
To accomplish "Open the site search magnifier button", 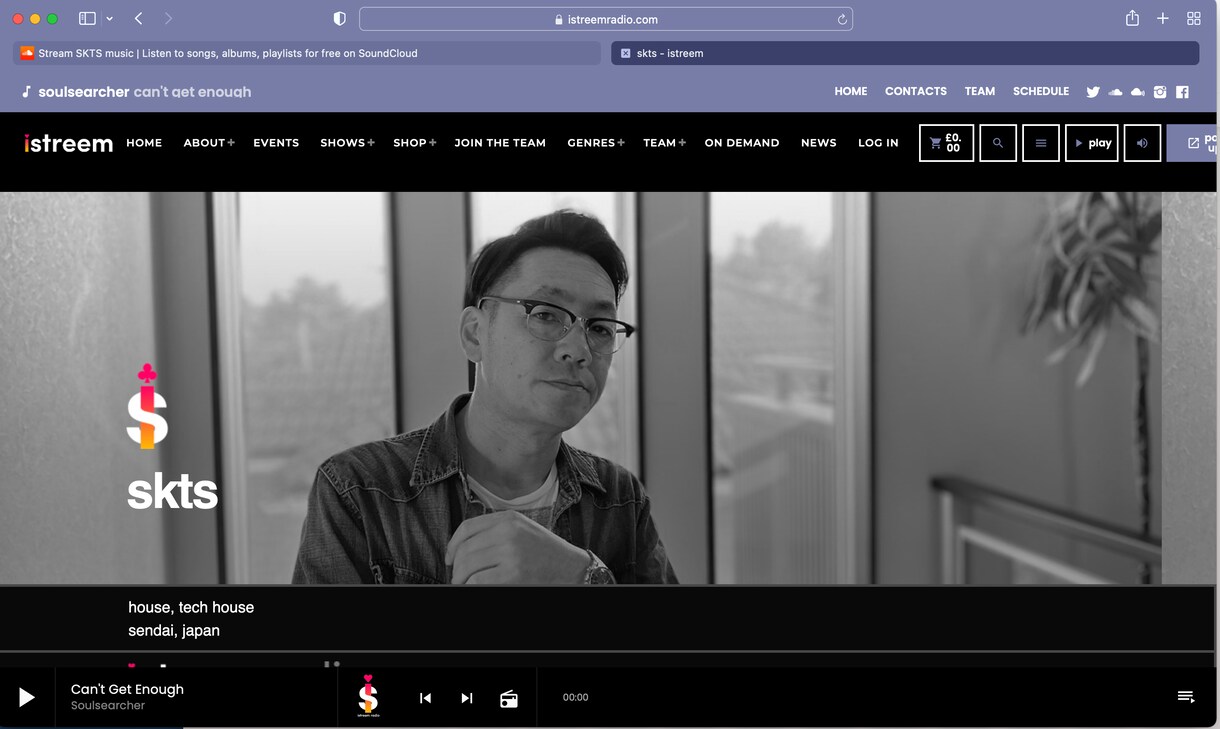I will (998, 143).
